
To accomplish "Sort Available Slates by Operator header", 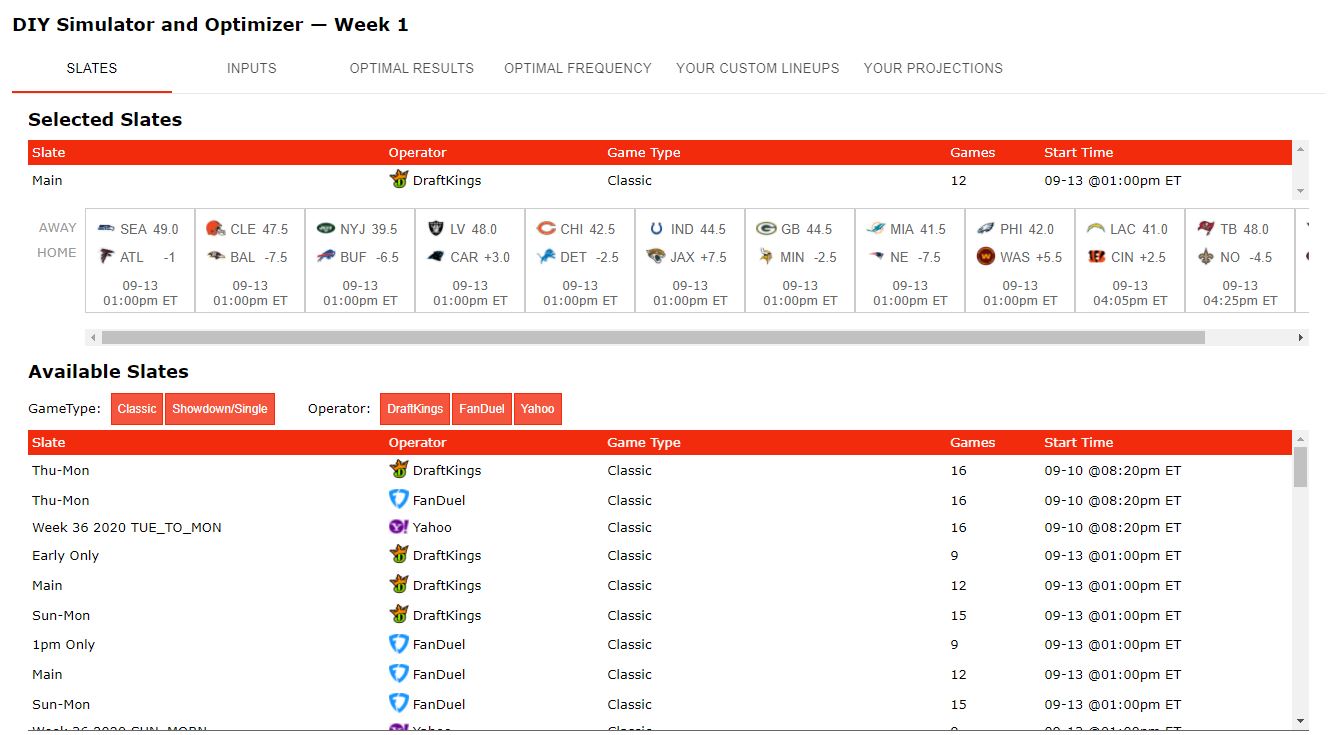I will (417, 443).
